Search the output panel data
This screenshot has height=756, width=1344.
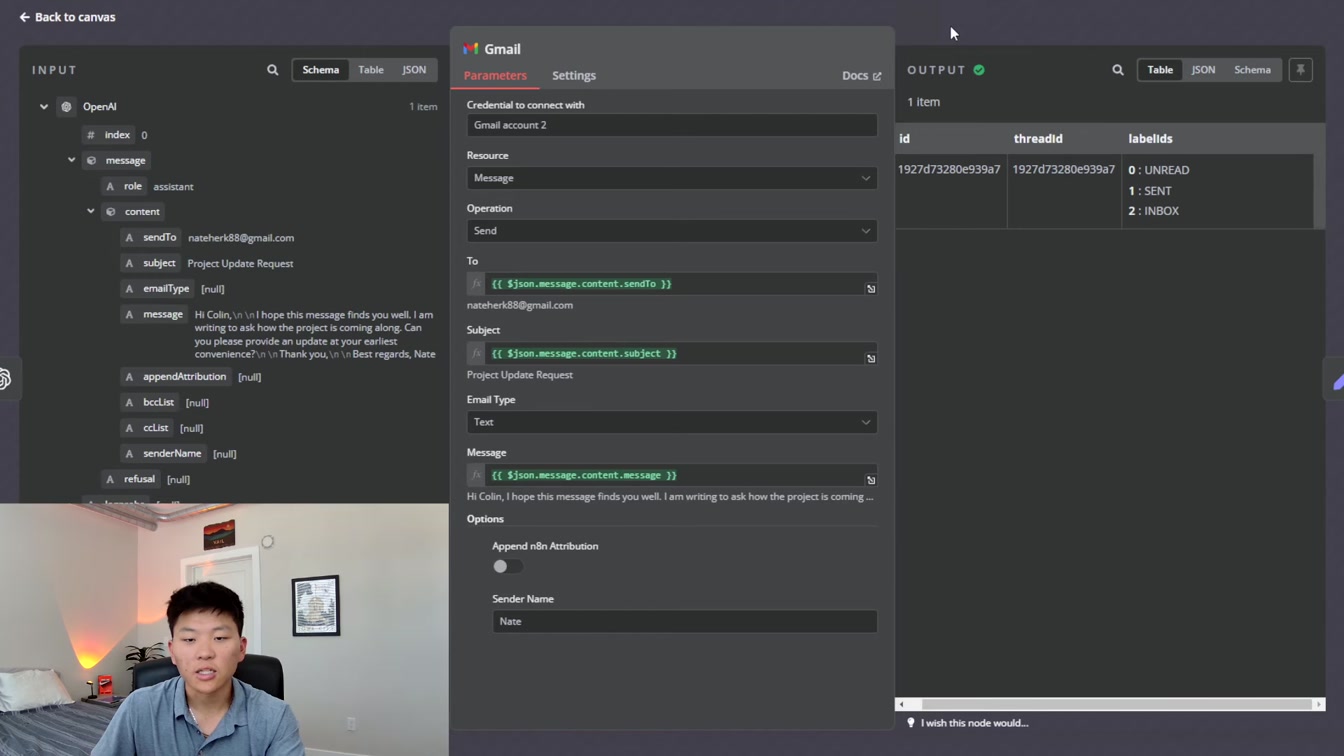[x=1118, y=70]
